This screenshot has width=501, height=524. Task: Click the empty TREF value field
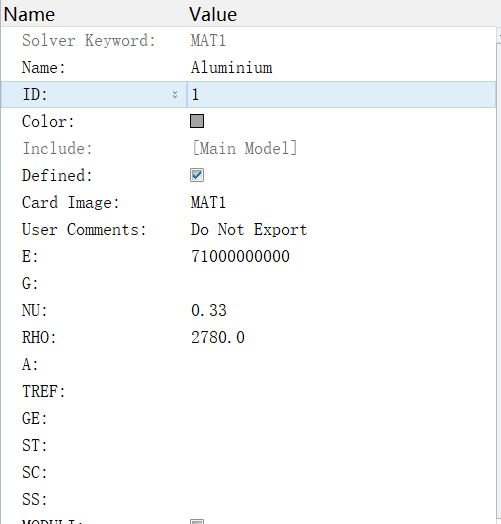pos(341,391)
